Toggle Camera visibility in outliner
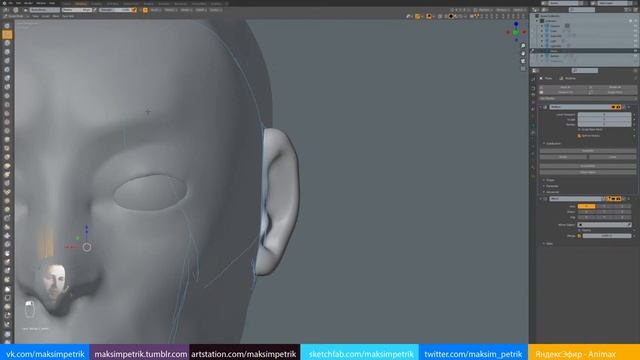Image resolution: width=640 pixels, height=360 pixels. pyautogui.click(x=635, y=26)
